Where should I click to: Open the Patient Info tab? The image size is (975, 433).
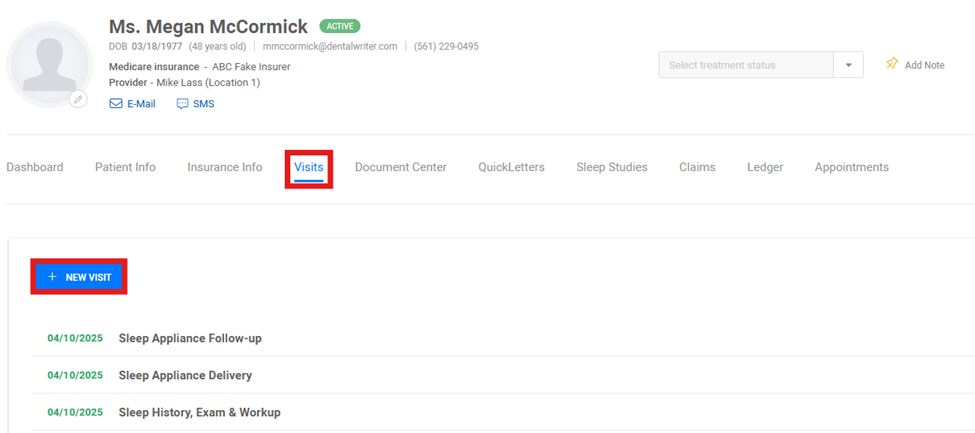pyautogui.click(x=125, y=167)
